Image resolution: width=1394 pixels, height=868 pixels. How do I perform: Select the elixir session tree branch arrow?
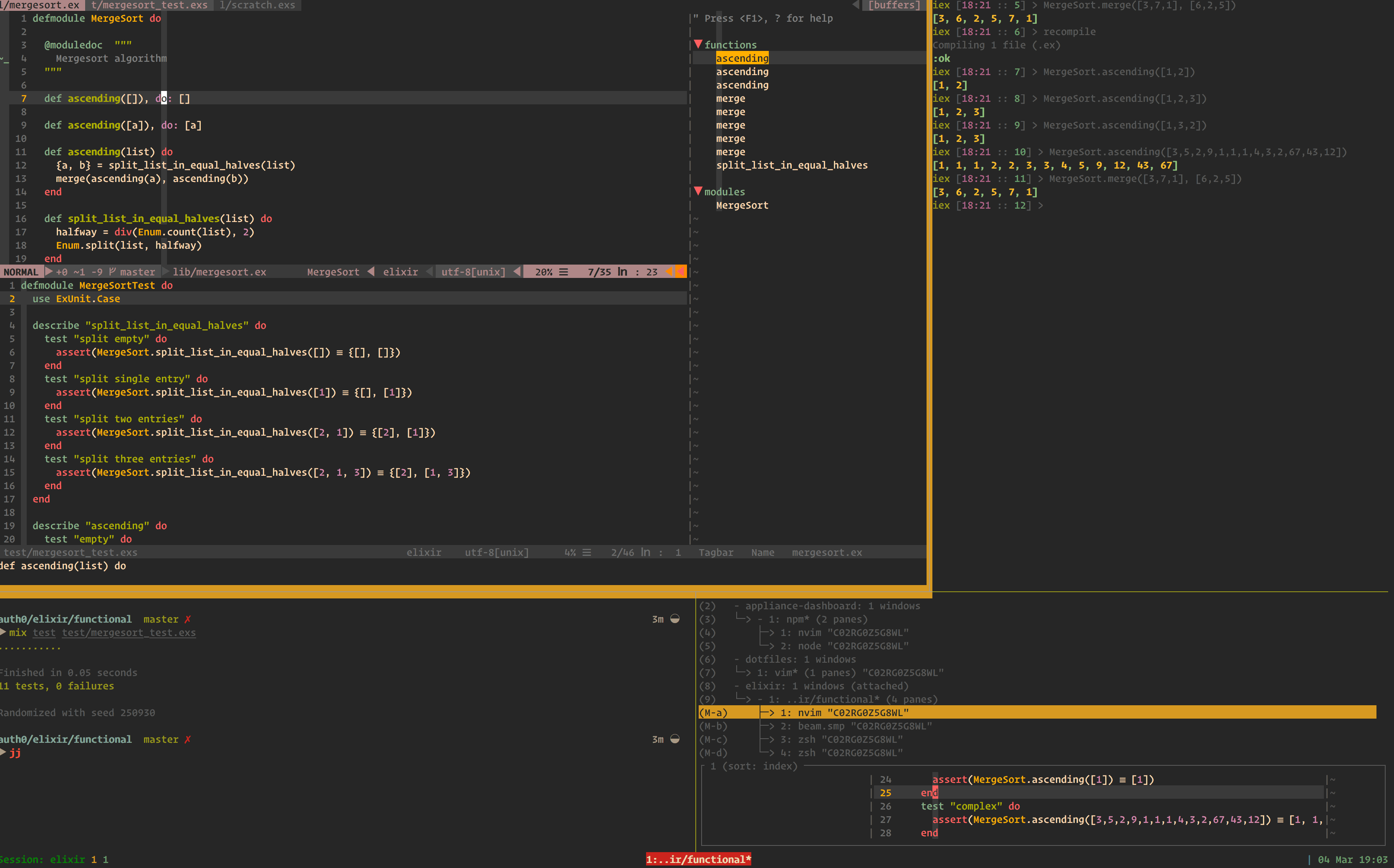tap(743, 699)
